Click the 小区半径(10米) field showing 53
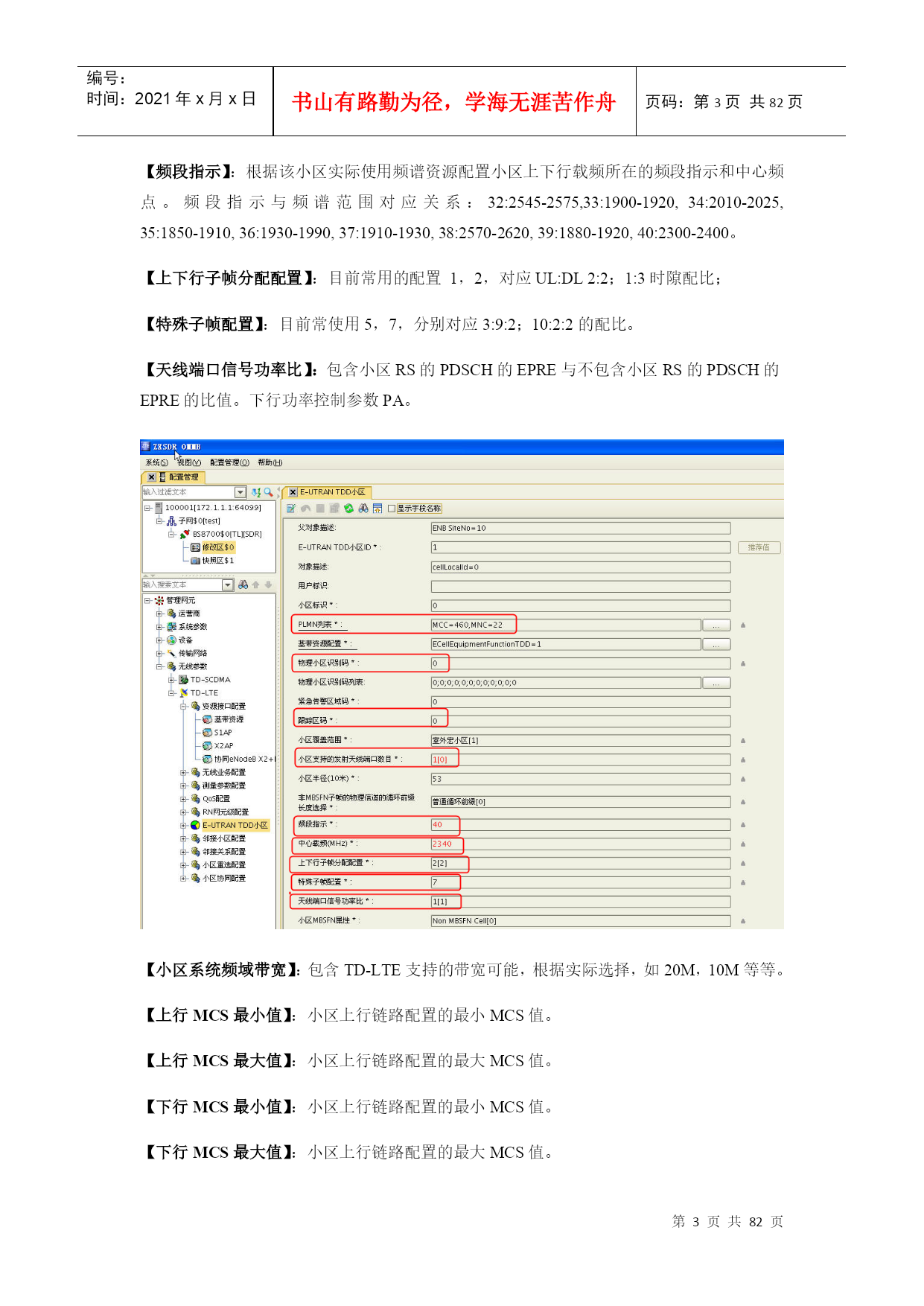 [x=581, y=779]
